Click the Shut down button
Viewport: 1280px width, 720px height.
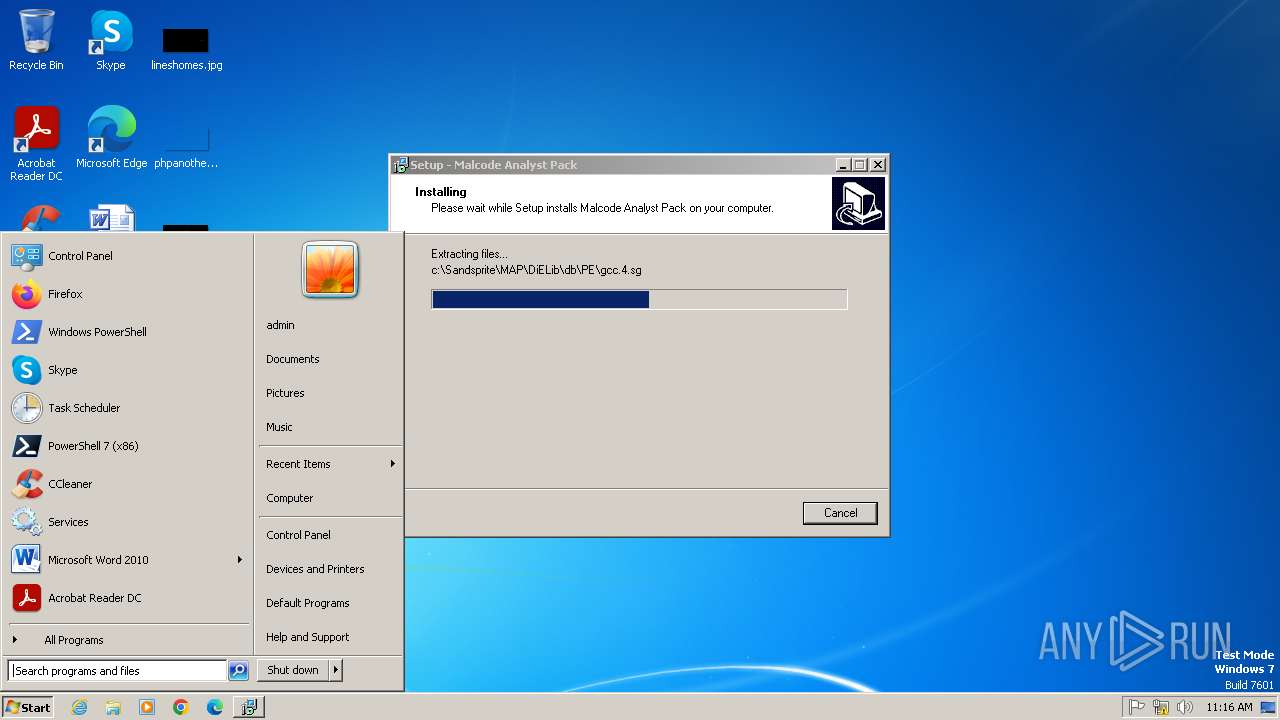click(x=293, y=670)
